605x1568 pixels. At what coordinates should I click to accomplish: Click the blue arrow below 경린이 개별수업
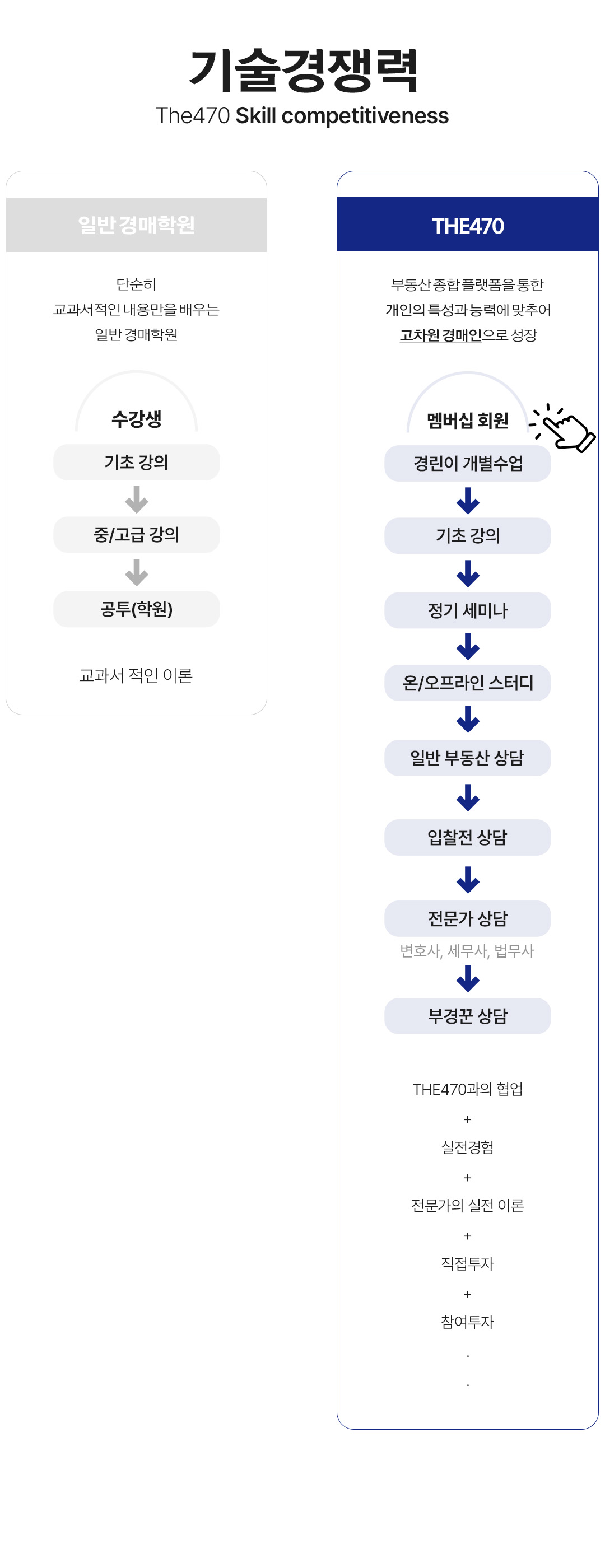[x=467, y=501]
